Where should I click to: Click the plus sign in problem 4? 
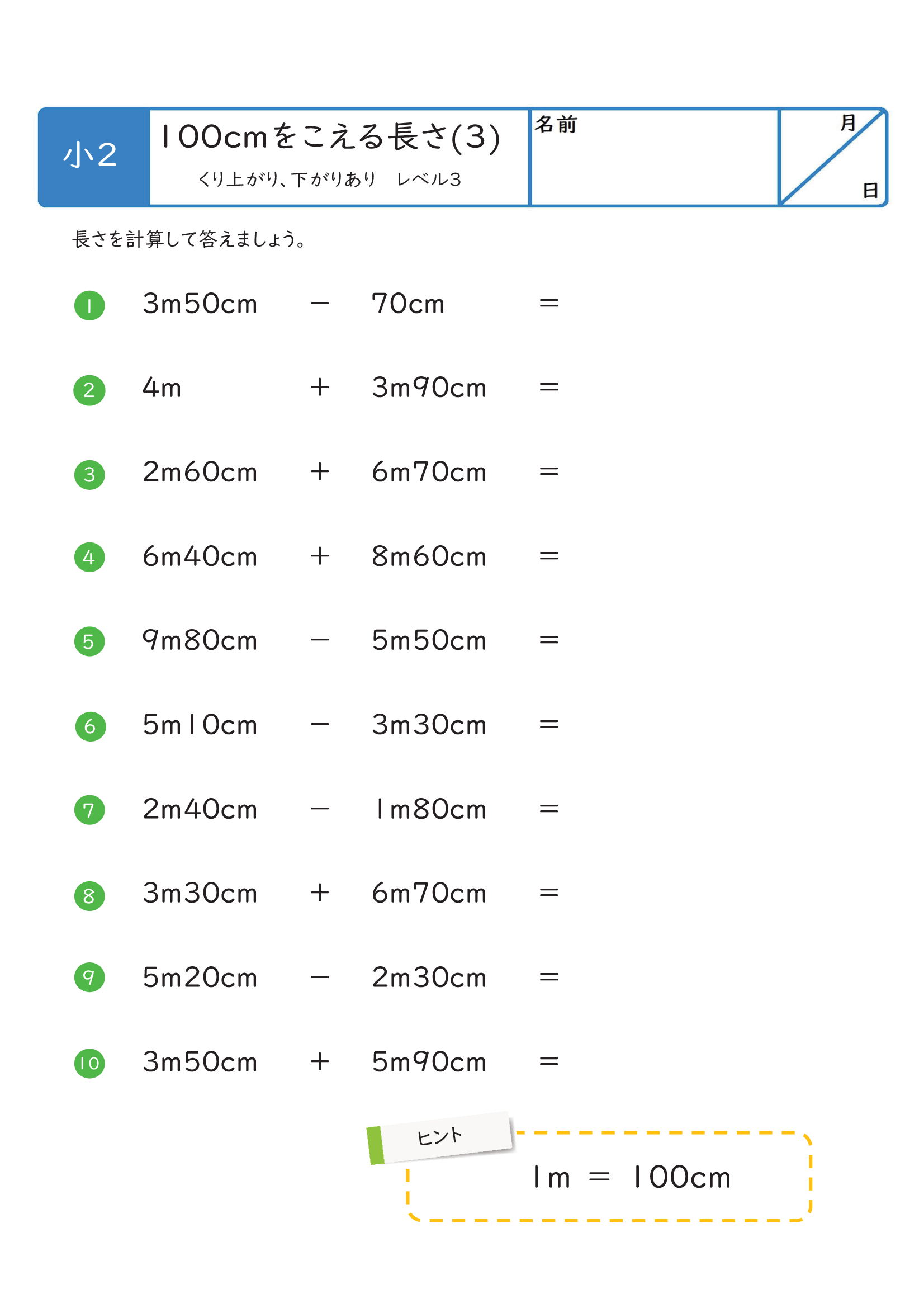click(x=320, y=556)
